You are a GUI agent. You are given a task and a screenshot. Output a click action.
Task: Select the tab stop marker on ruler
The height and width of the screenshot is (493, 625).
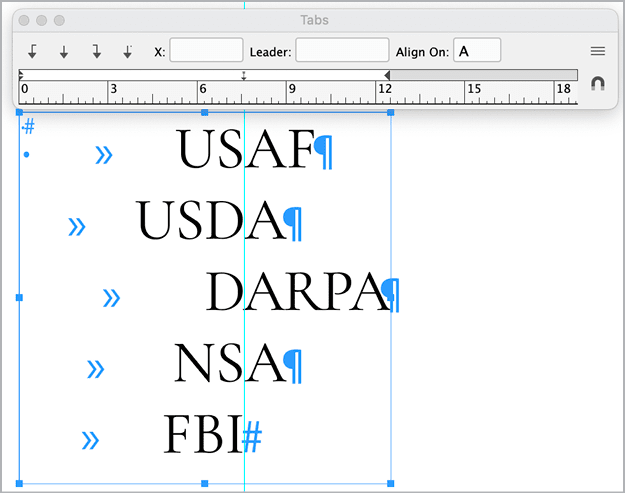point(244,76)
